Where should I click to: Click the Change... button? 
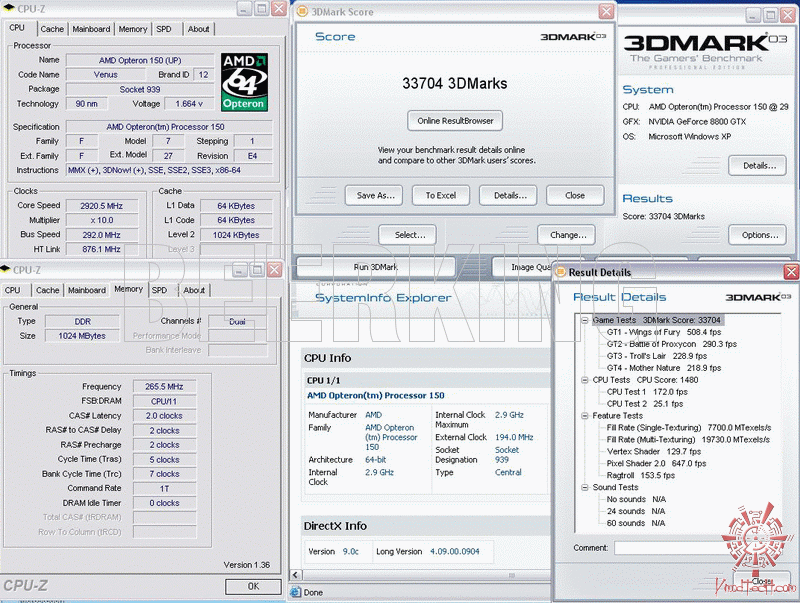[x=568, y=235]
